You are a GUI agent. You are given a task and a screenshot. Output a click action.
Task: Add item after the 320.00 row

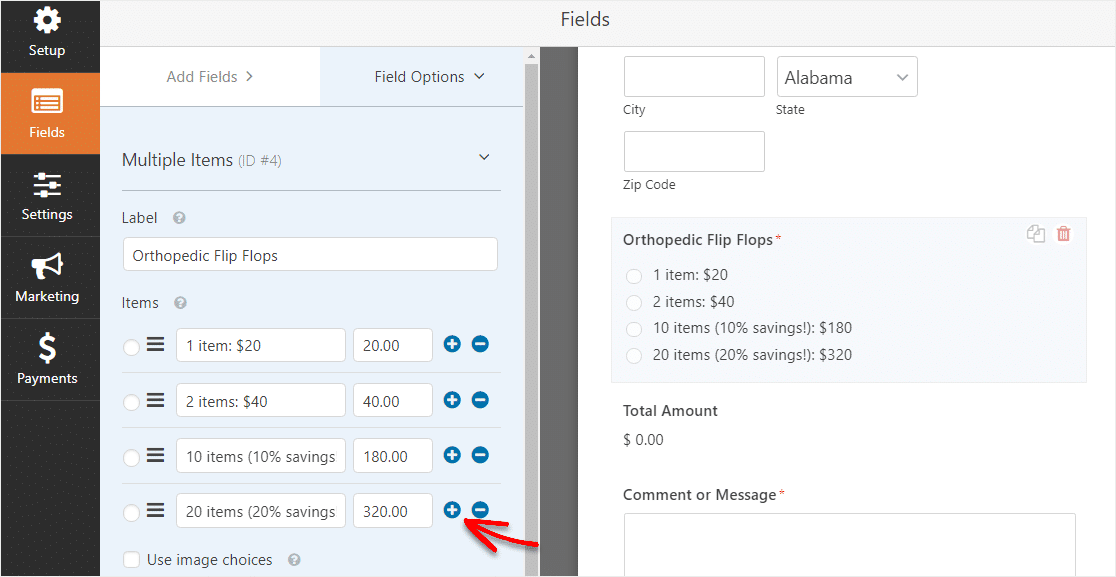point(452,509)
